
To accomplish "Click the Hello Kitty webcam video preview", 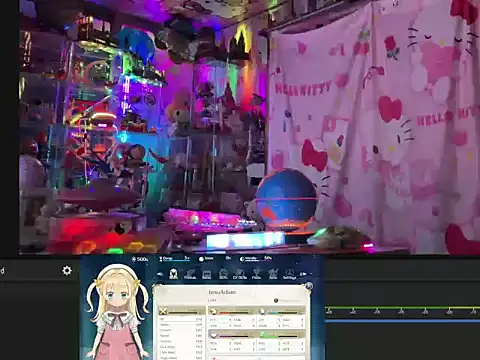I will [x=249, y=127].
